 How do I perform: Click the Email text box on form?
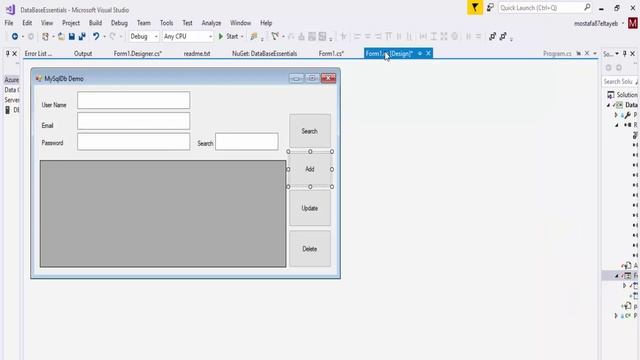point(133,121)
